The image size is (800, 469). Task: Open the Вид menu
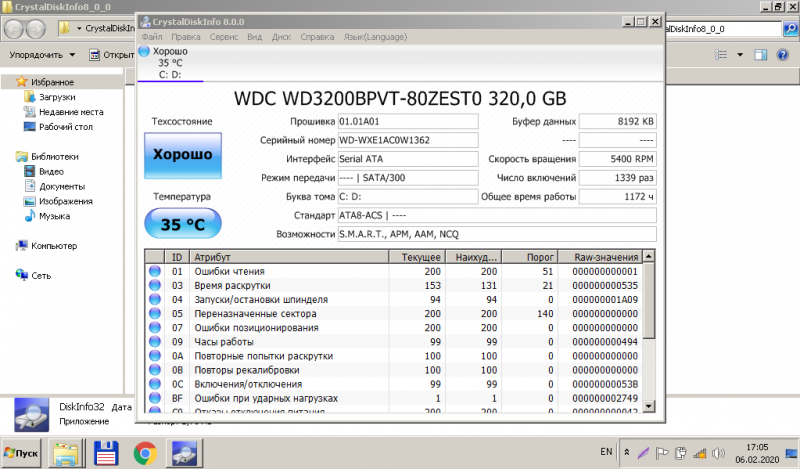click(x=254, y=37)
